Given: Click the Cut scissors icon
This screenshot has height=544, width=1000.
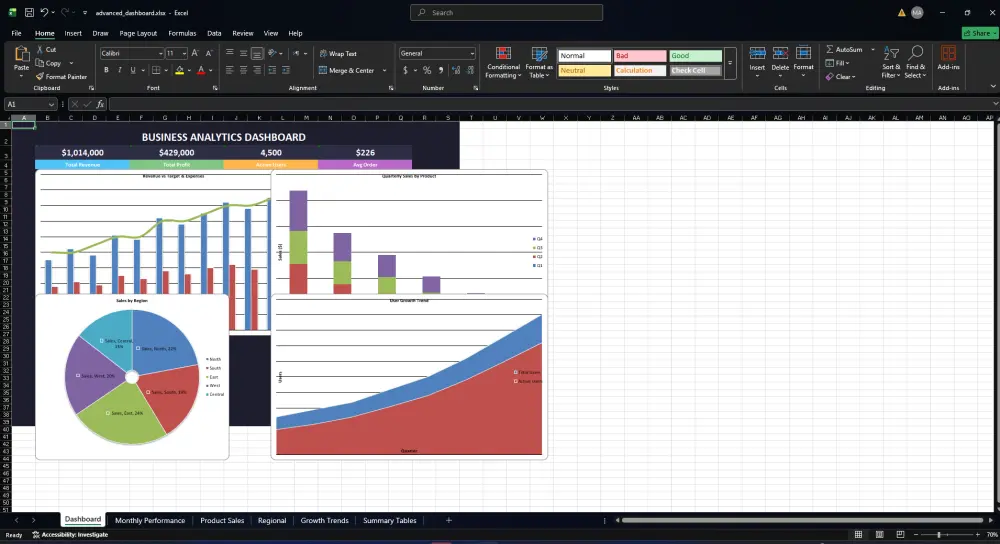Looking at the screenshot, I should [x=40, y=49].
